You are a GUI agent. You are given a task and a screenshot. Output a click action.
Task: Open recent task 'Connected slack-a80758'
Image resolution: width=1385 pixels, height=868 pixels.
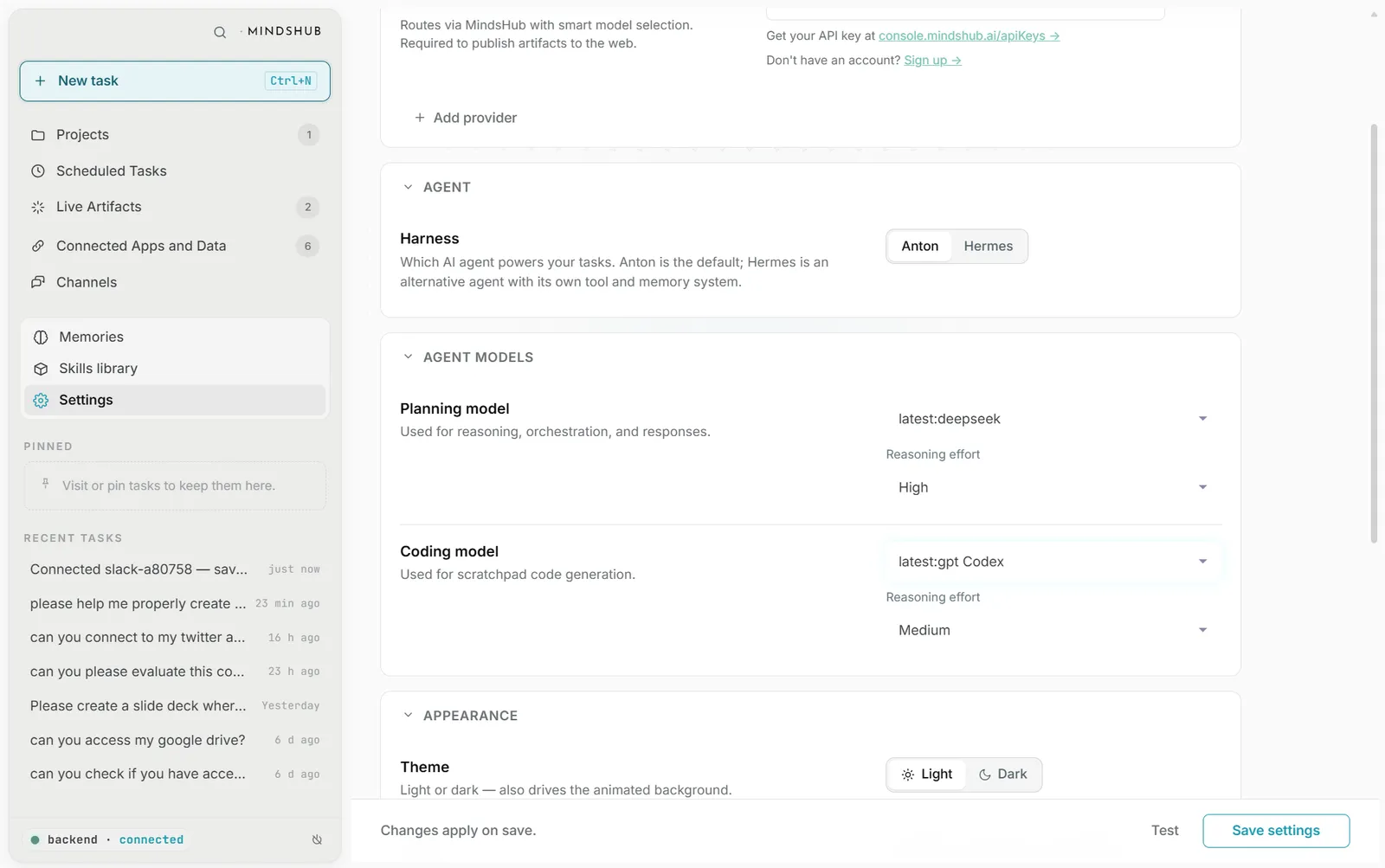tap(175, 569)
